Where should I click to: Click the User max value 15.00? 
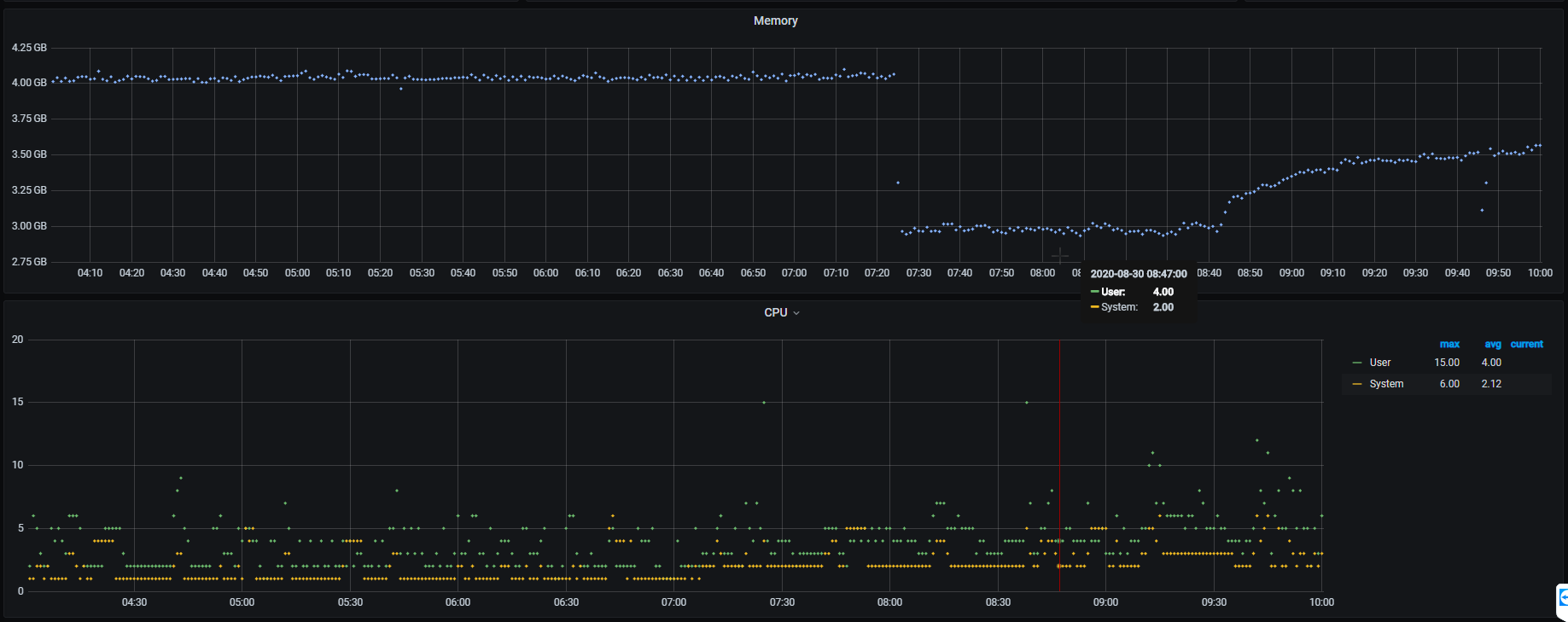pyautogui.click(x=1446, y=363)
